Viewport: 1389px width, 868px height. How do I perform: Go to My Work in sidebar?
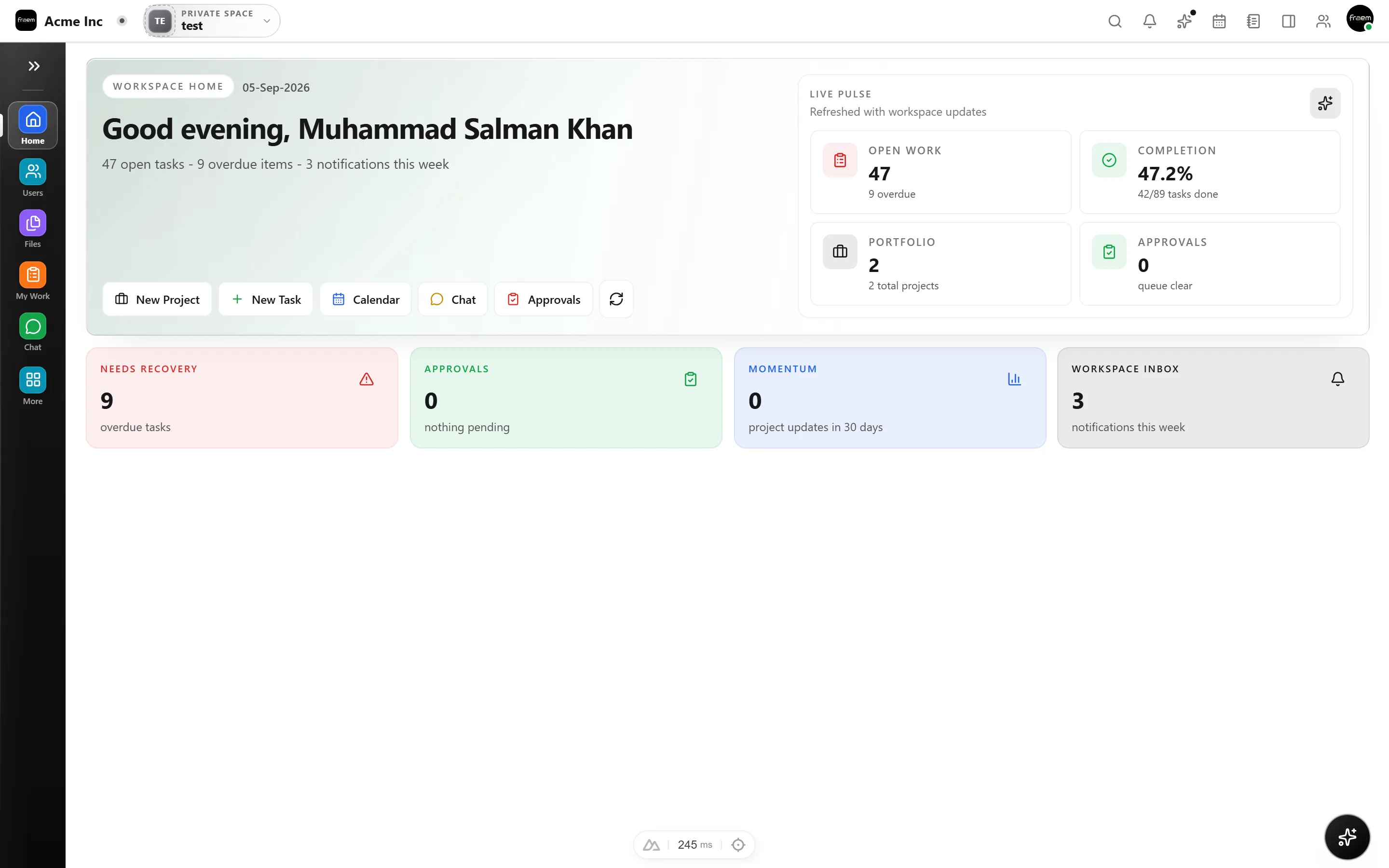pyautogui.click(x=33, y=281)
